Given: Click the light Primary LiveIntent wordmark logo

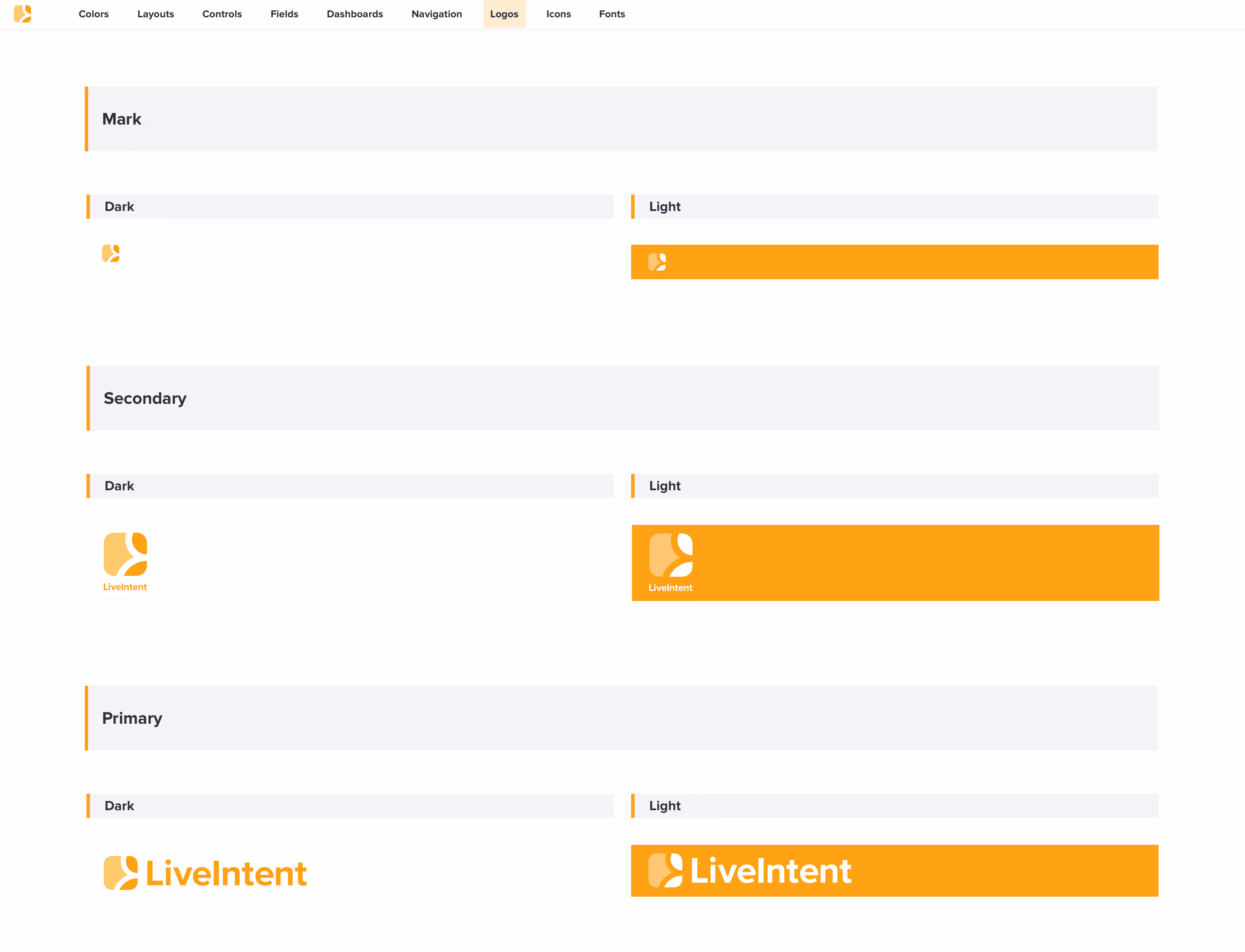Looking at the screenshot, I should point(750,870).
